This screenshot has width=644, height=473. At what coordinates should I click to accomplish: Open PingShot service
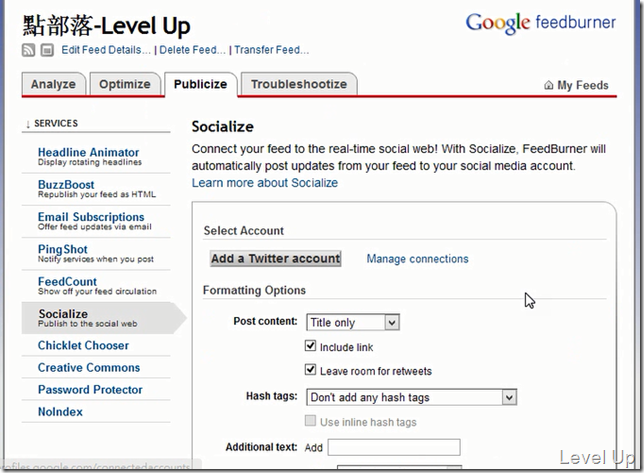(63, 249)
